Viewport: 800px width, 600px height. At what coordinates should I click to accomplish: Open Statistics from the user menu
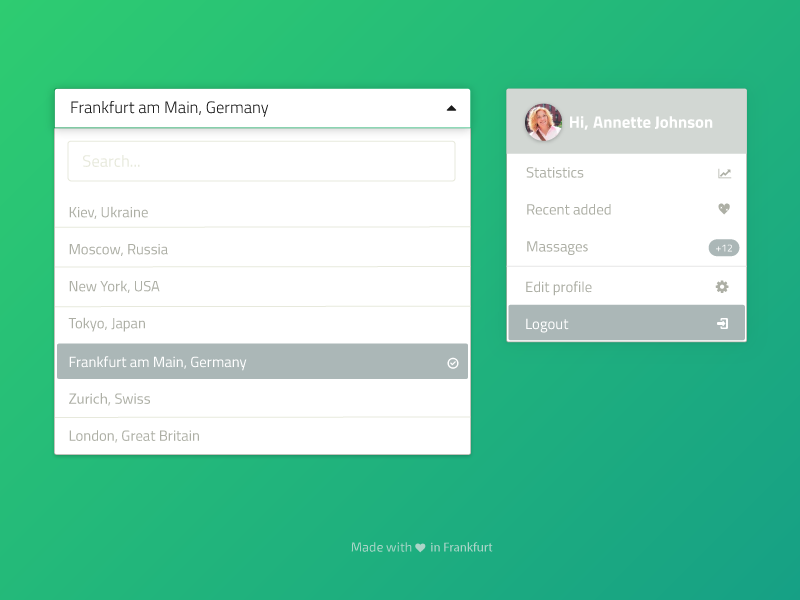(554, 172)
